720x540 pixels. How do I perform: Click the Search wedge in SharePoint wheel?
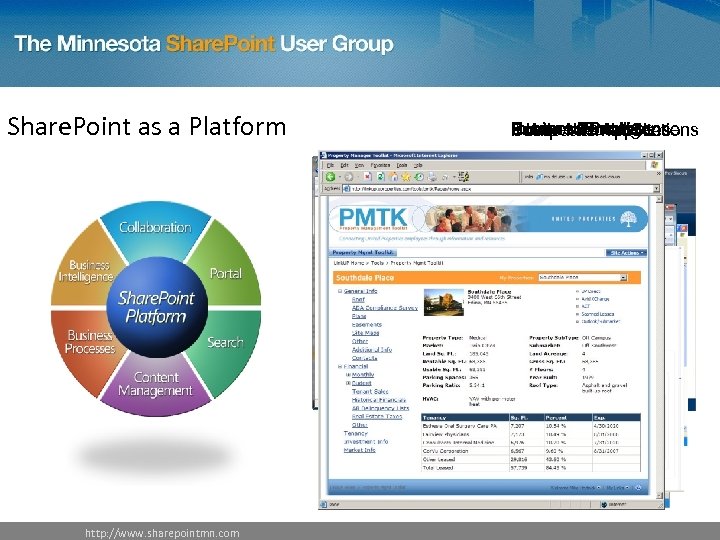point(225,343)
